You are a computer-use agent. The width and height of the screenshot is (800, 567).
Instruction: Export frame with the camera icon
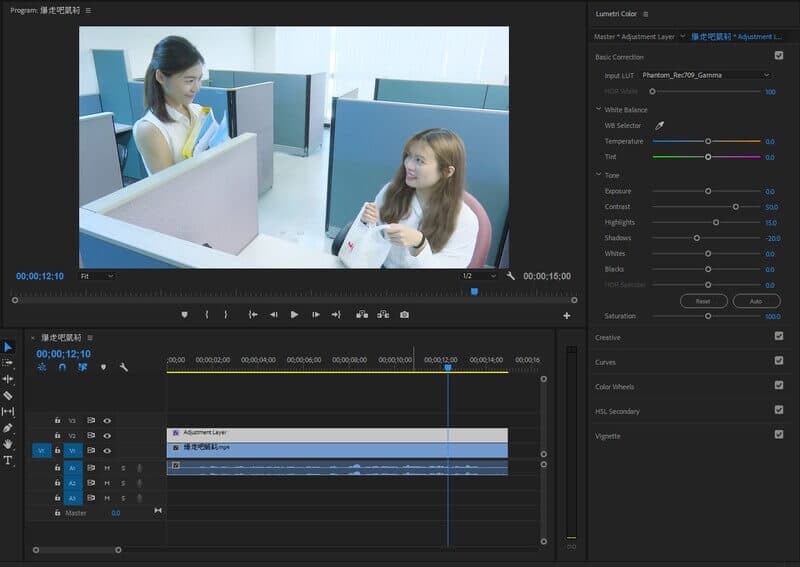pos(404,314)
